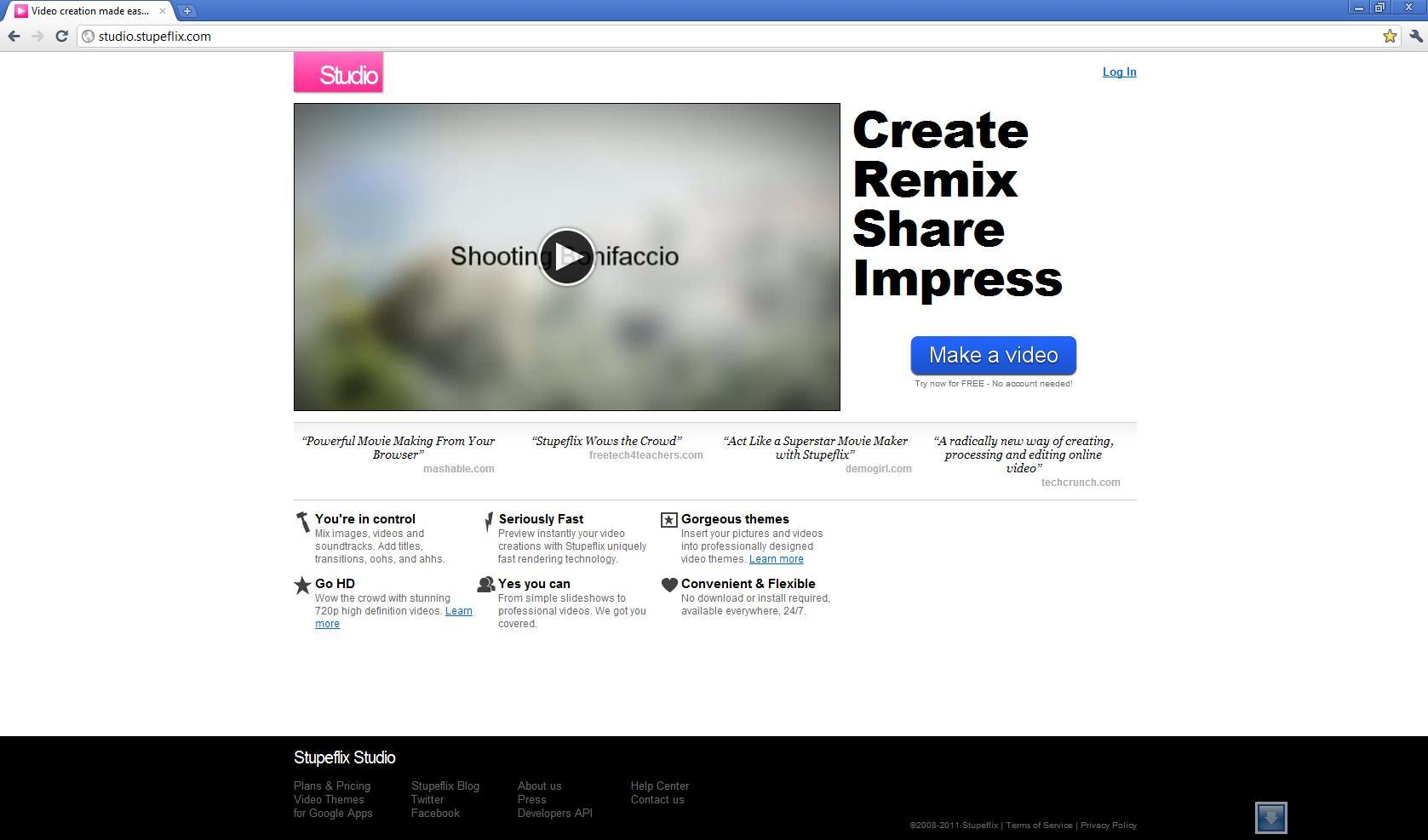Close the Video creation tab
Image resolution: width=1428 pixels, height=840 pixels.
(x=163, y=11)
